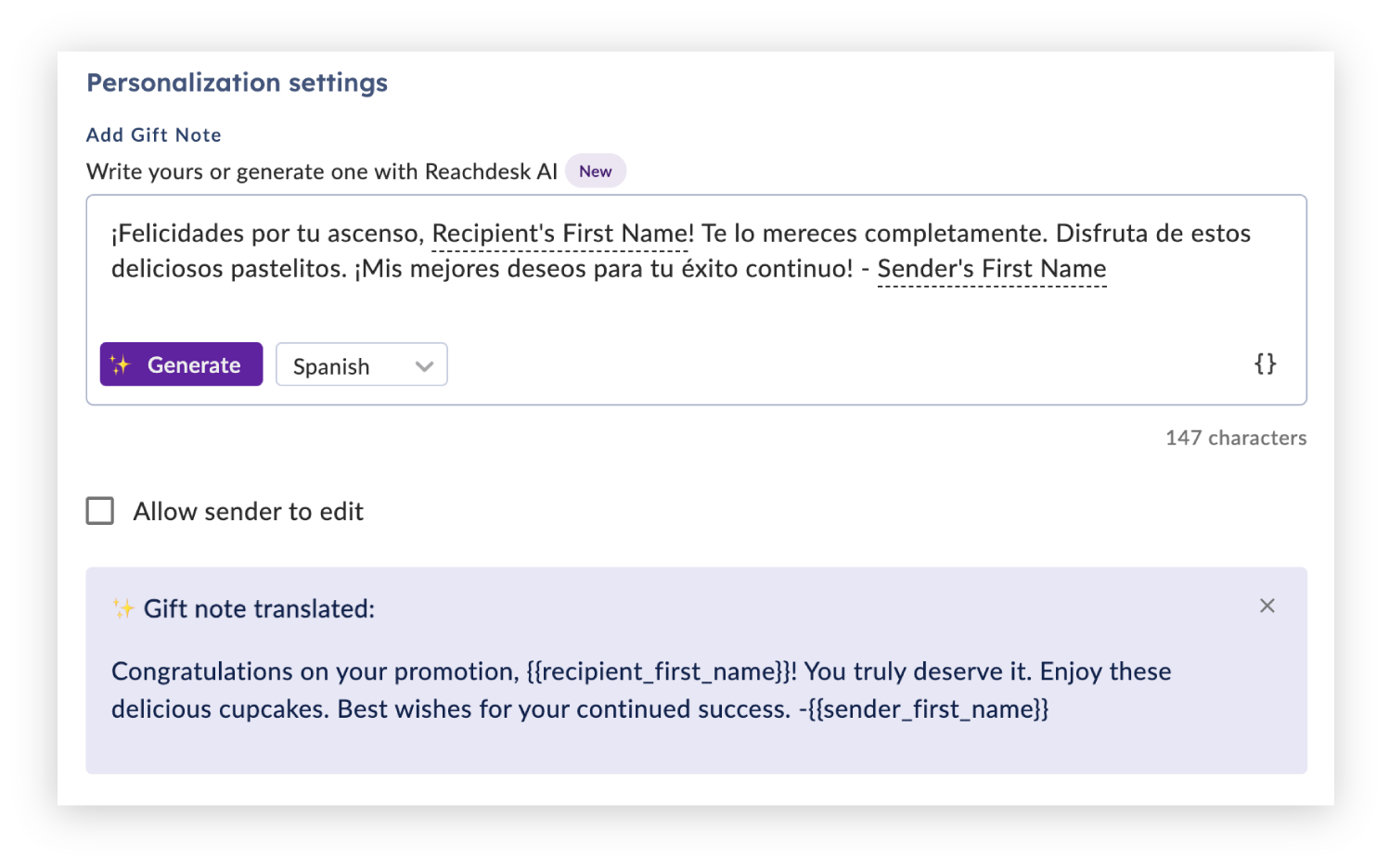The height and width of the screenshot is (868, 1389).
Task: Click the 147 characters counter
Action: tap(1236, 438)
